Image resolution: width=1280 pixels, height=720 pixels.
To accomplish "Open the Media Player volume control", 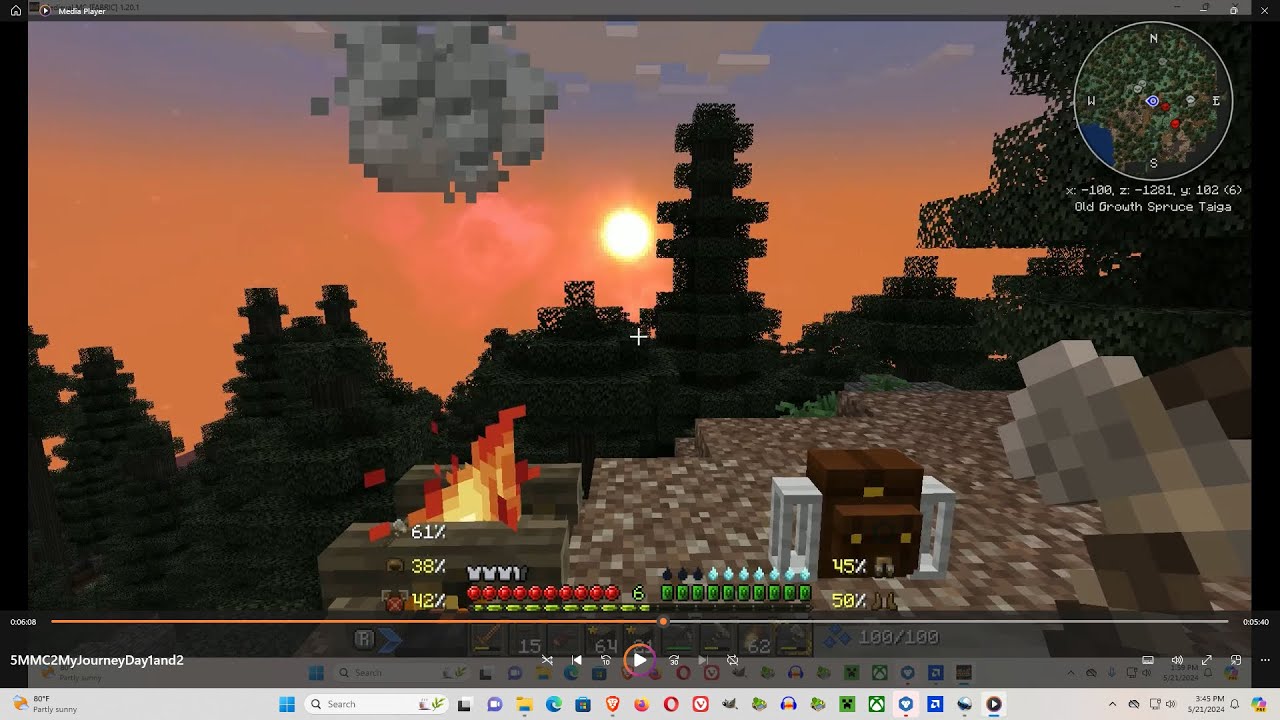I will 1177,660.
